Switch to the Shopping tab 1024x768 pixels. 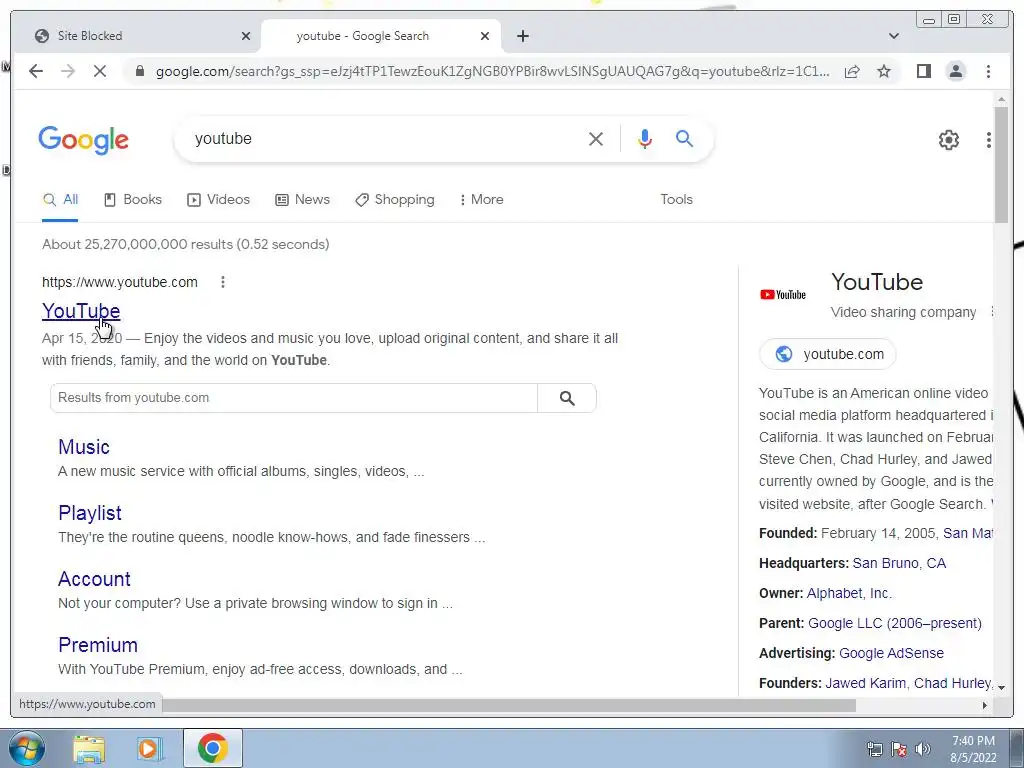pyautogui.click(x=394, y=200)
